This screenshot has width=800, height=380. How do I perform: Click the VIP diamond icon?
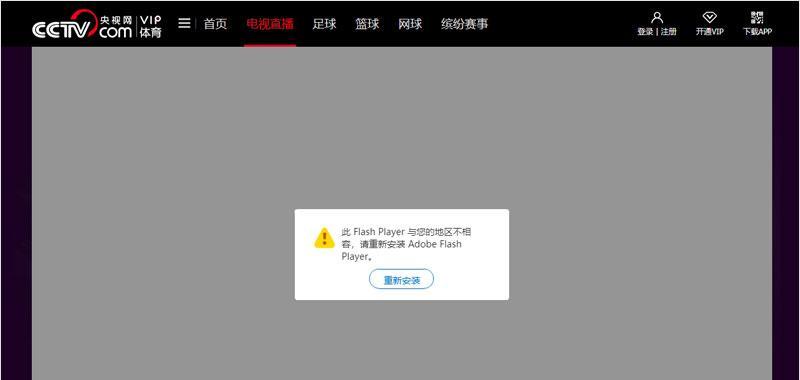(709, 18)
